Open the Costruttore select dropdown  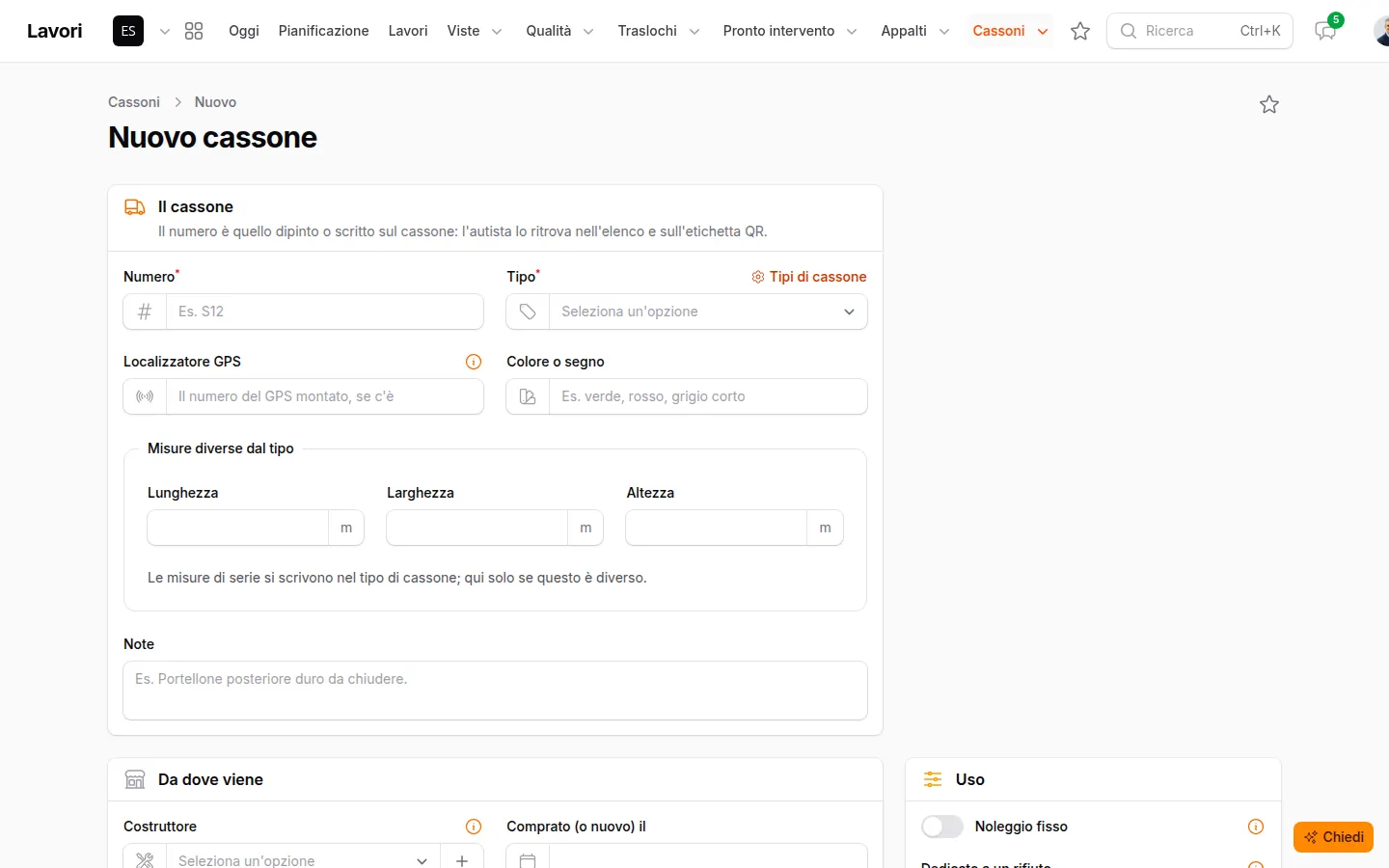tap(303, 860)
